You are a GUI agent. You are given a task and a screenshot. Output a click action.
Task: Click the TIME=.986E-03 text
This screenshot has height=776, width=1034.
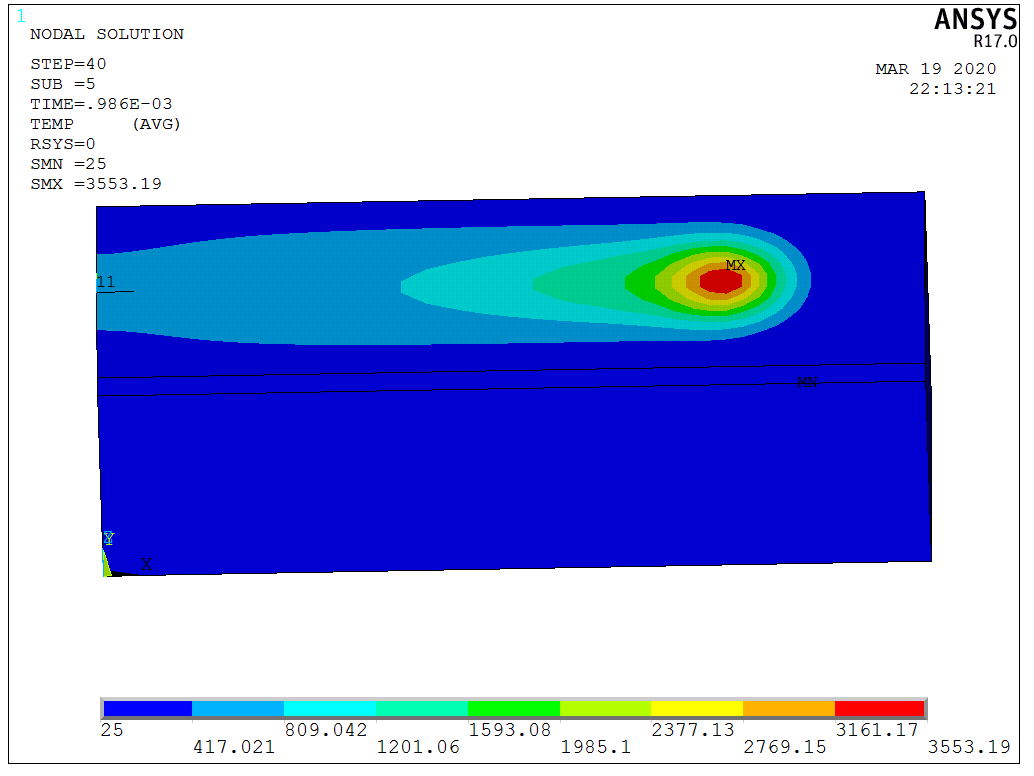click(101, 104)
